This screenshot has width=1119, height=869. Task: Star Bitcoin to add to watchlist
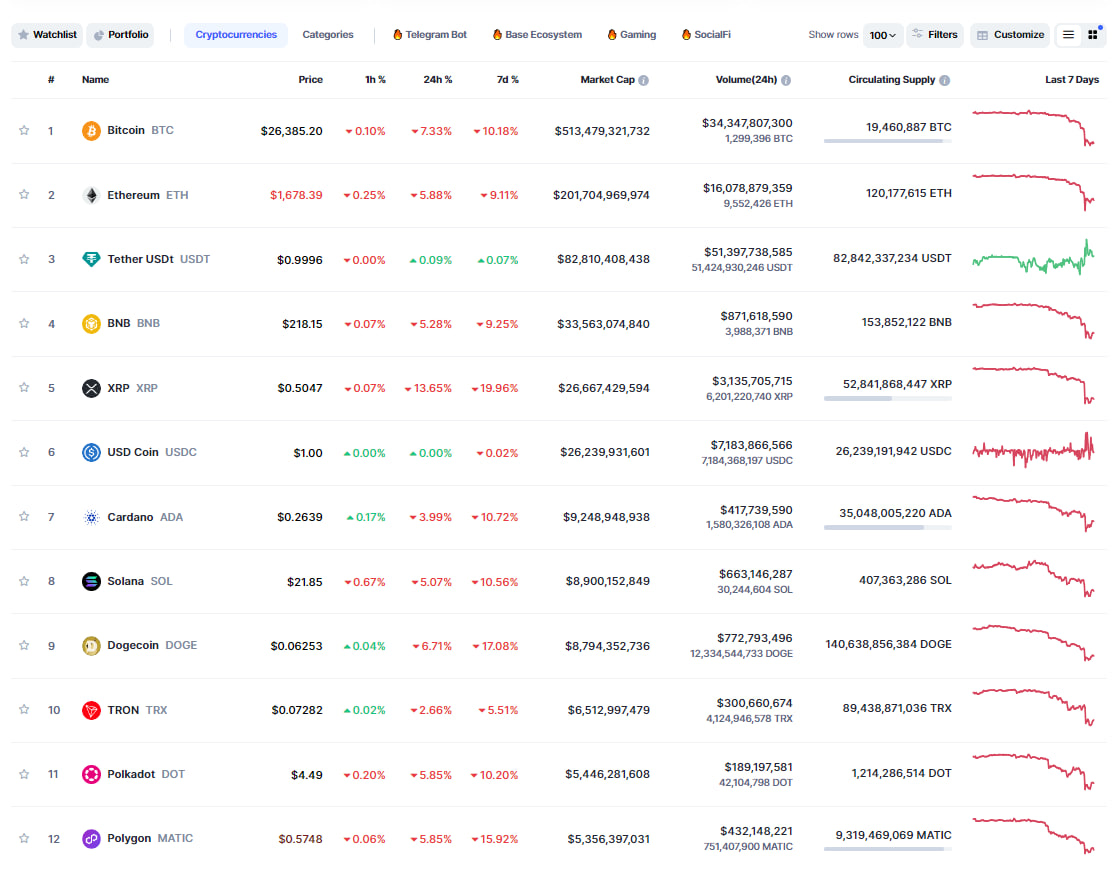[24, 130]
